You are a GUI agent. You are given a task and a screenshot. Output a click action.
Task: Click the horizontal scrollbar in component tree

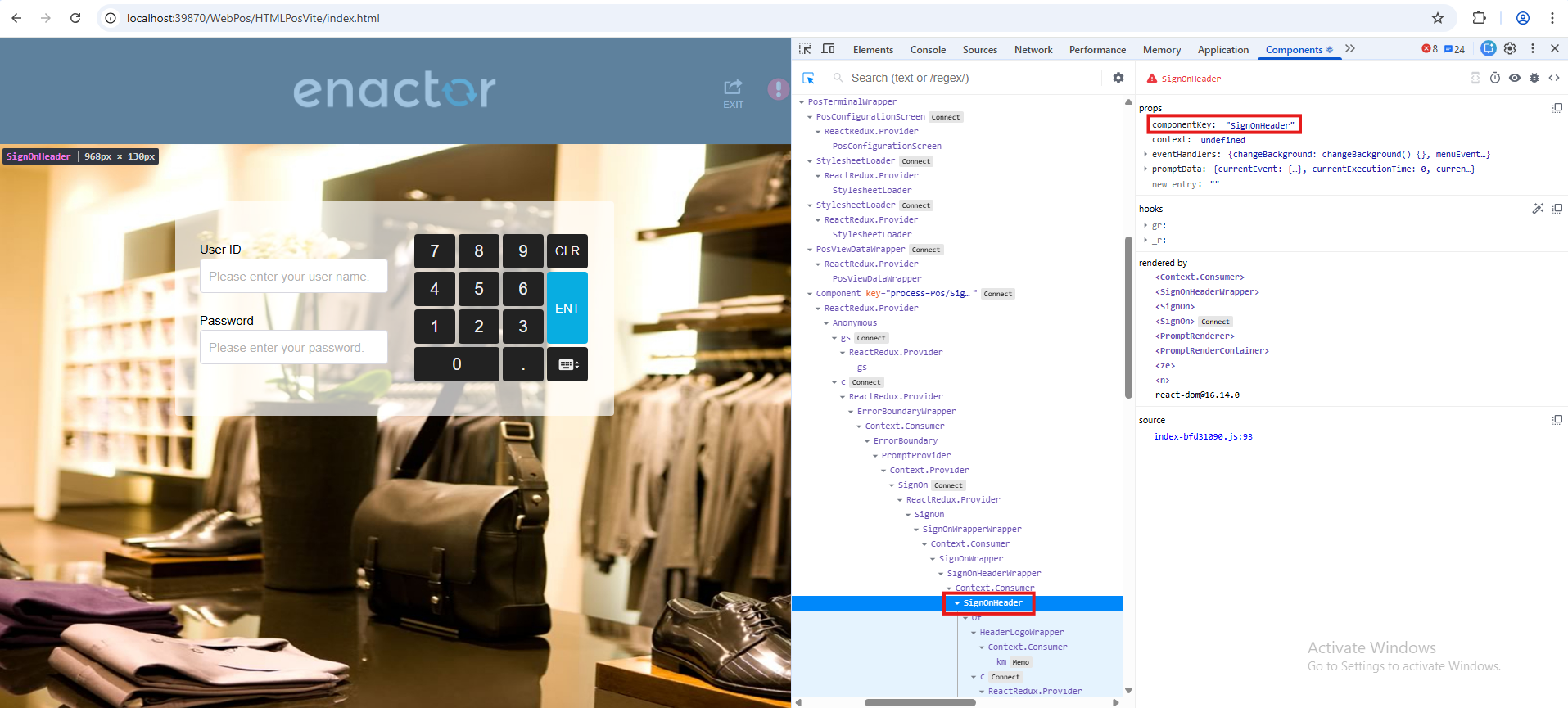tap(920, 702)
